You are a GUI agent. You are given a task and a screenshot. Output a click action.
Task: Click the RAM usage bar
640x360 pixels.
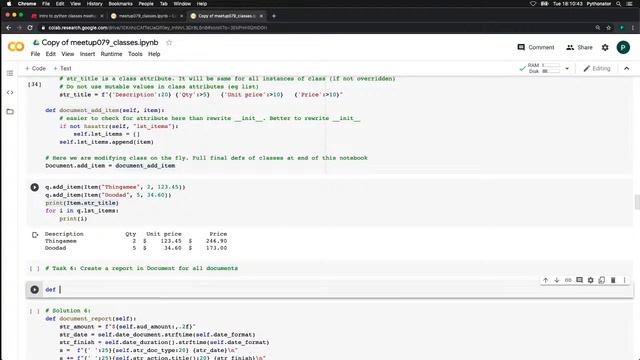[x=551, y=65]
